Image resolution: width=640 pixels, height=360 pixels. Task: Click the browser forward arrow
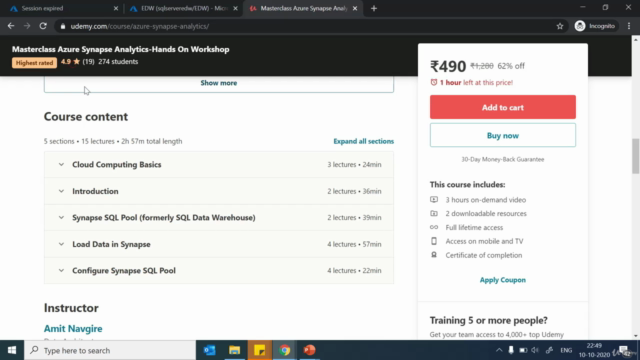(x=27, y=26)
